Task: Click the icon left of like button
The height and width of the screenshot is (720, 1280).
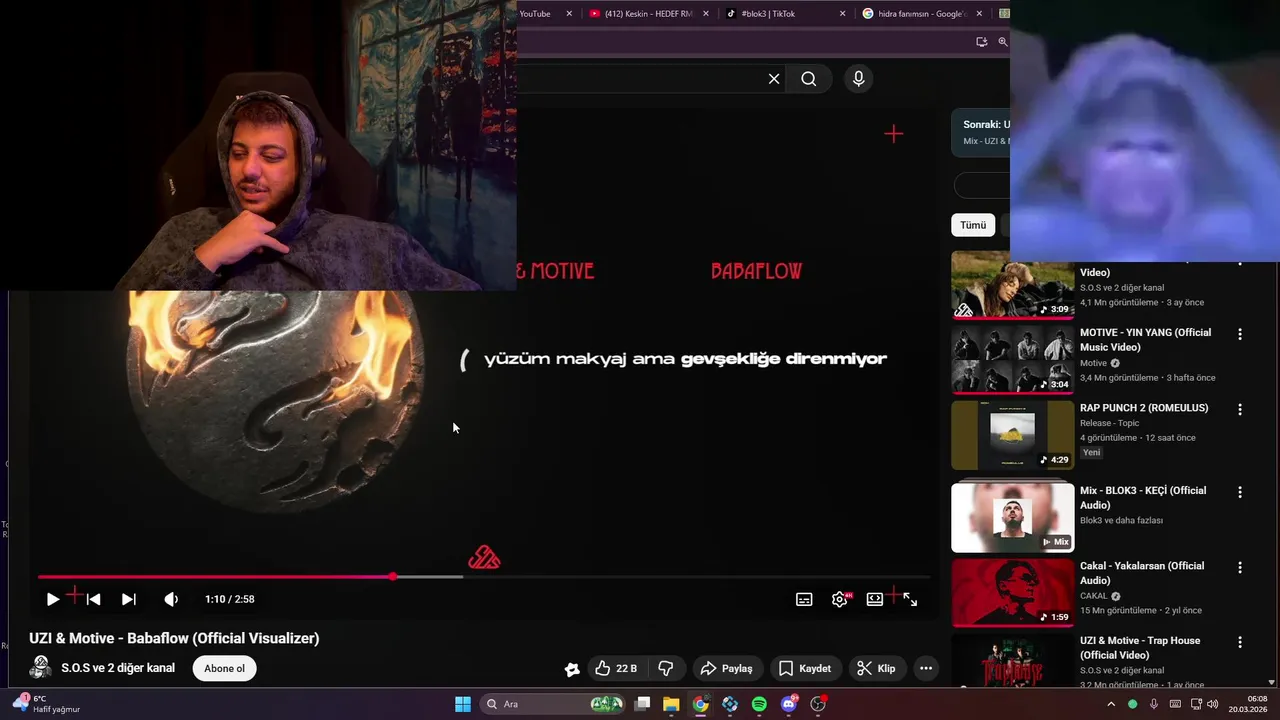Action: (572, 669)
